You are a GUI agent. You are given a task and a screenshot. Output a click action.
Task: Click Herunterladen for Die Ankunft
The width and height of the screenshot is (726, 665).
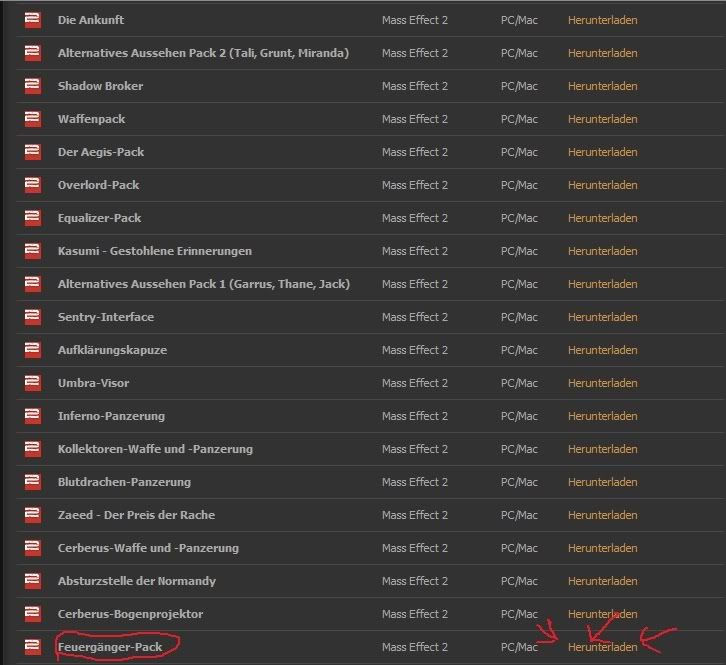coord(602,20)
